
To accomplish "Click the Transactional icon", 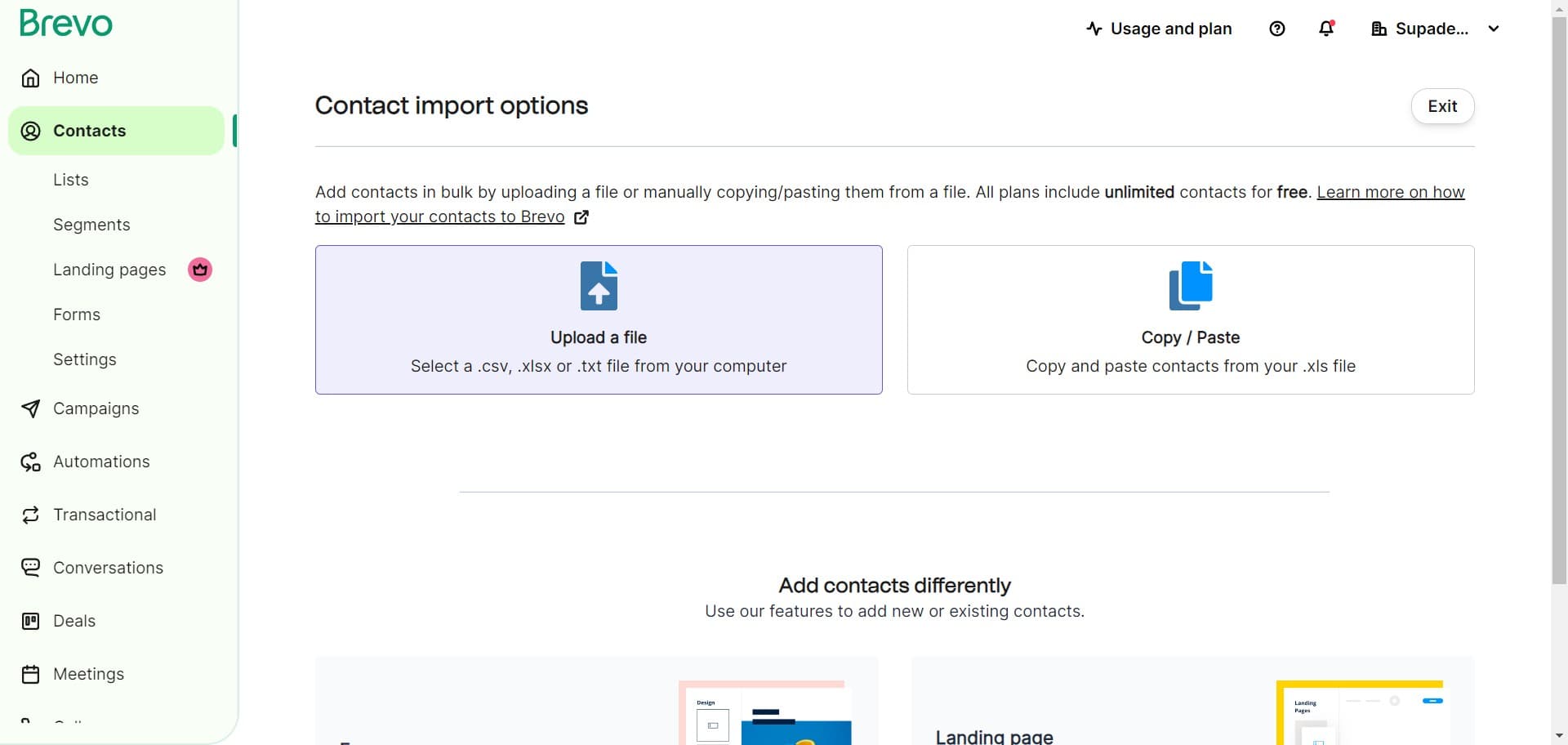I will point(30,515).
